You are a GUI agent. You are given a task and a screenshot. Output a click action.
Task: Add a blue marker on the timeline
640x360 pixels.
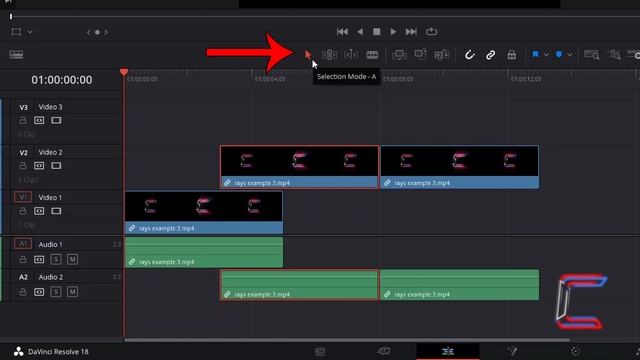coord(559,54)
